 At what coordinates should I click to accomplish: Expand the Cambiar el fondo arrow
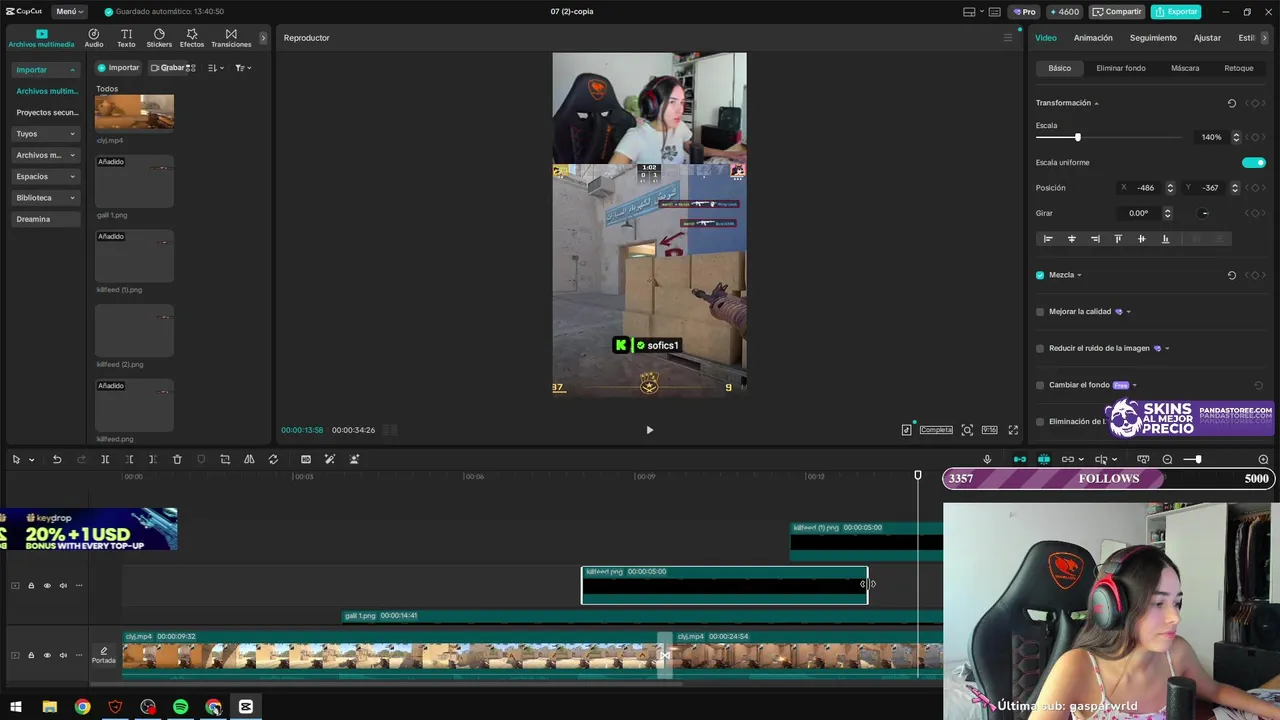1134,385
